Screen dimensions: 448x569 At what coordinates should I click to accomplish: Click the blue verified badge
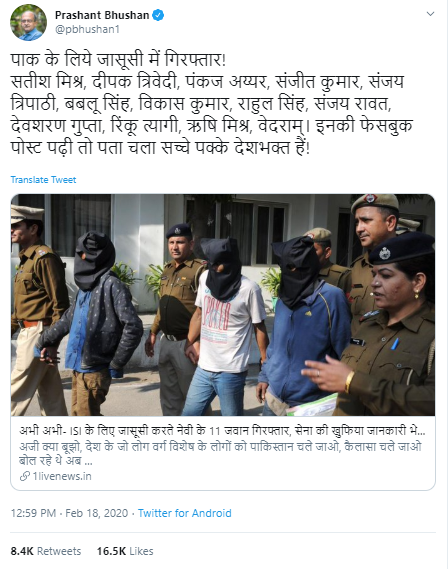click(158, 15)
